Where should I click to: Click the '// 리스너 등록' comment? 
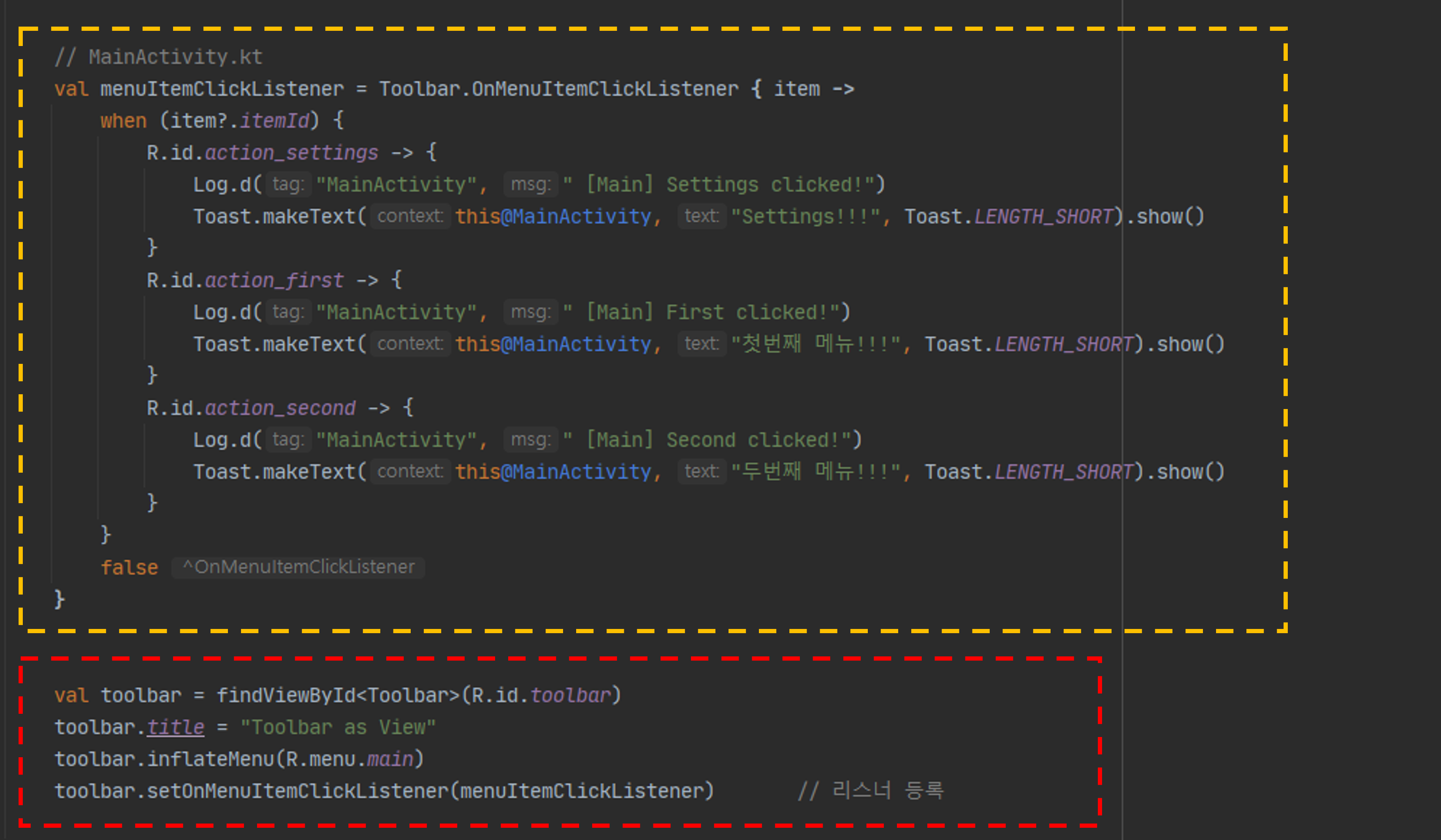(870, 791)
